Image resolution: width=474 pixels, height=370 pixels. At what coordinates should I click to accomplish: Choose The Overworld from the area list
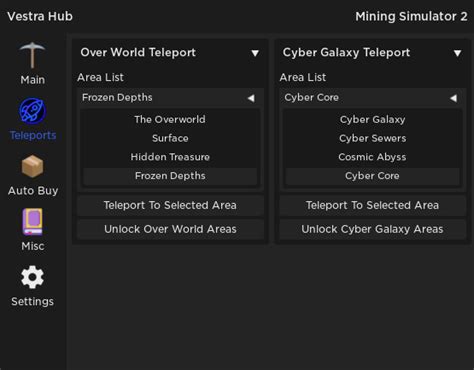pyautogui.click(x=170, y=119)
